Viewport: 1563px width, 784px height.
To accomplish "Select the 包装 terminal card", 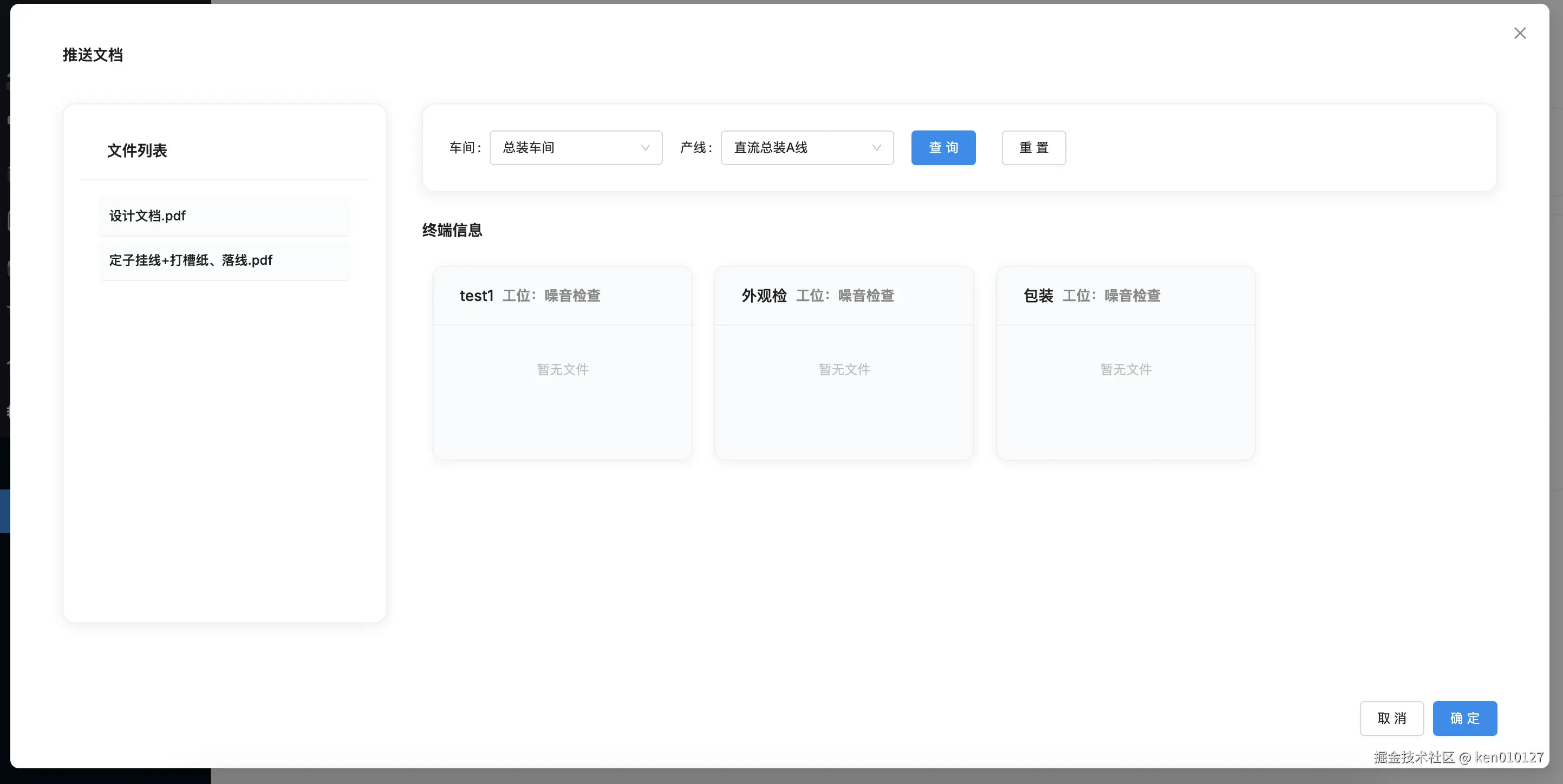I will coord(1125,296).
